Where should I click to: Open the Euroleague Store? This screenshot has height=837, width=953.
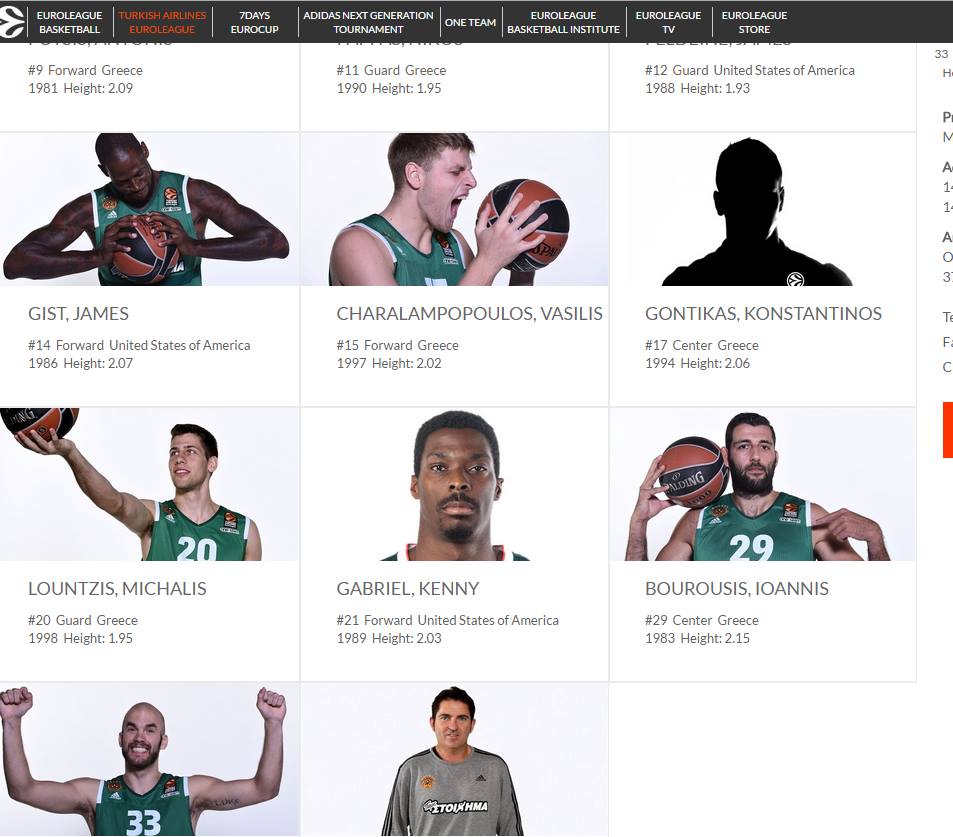(754, 22)
